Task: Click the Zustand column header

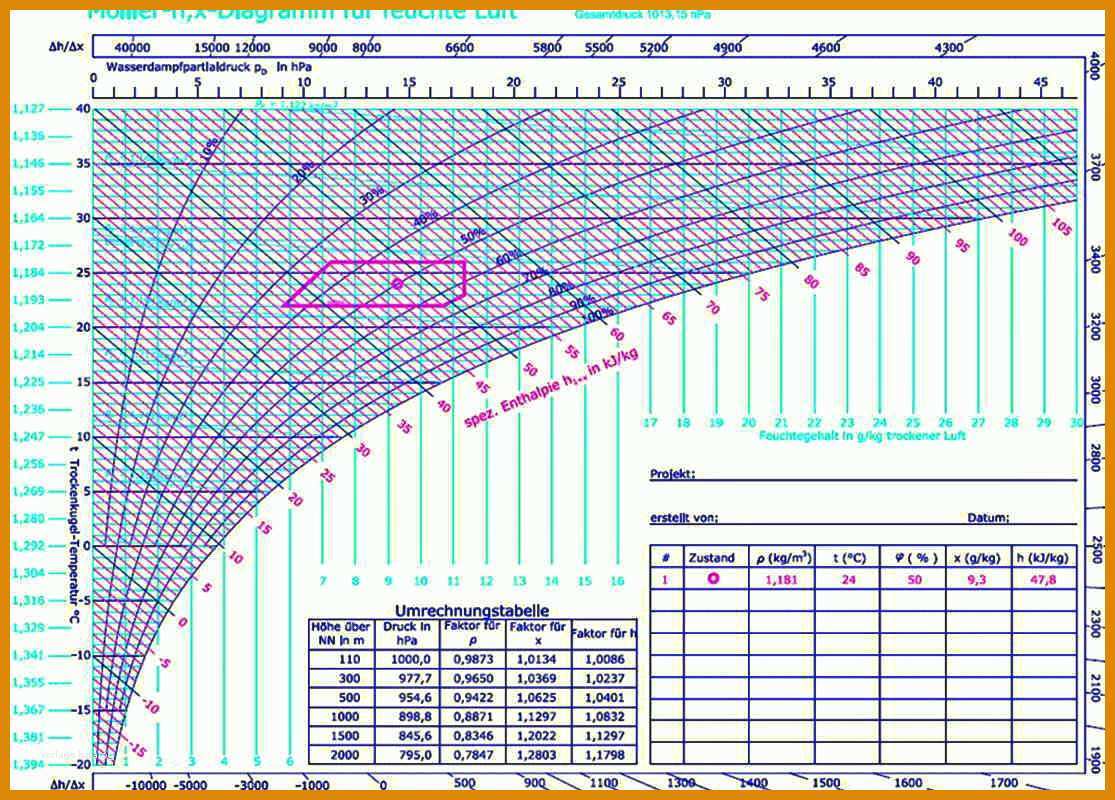Action: point(711,558)
